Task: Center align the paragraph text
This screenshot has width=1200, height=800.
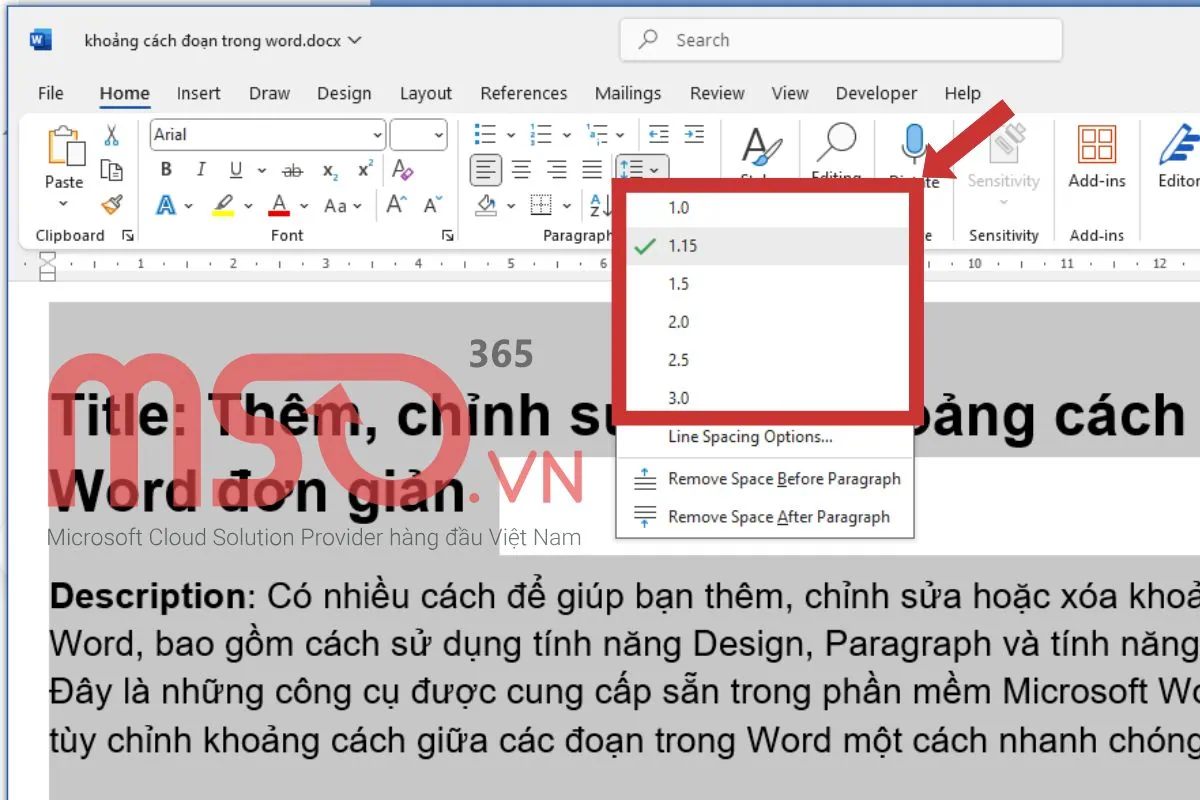Action: point(521,170)
